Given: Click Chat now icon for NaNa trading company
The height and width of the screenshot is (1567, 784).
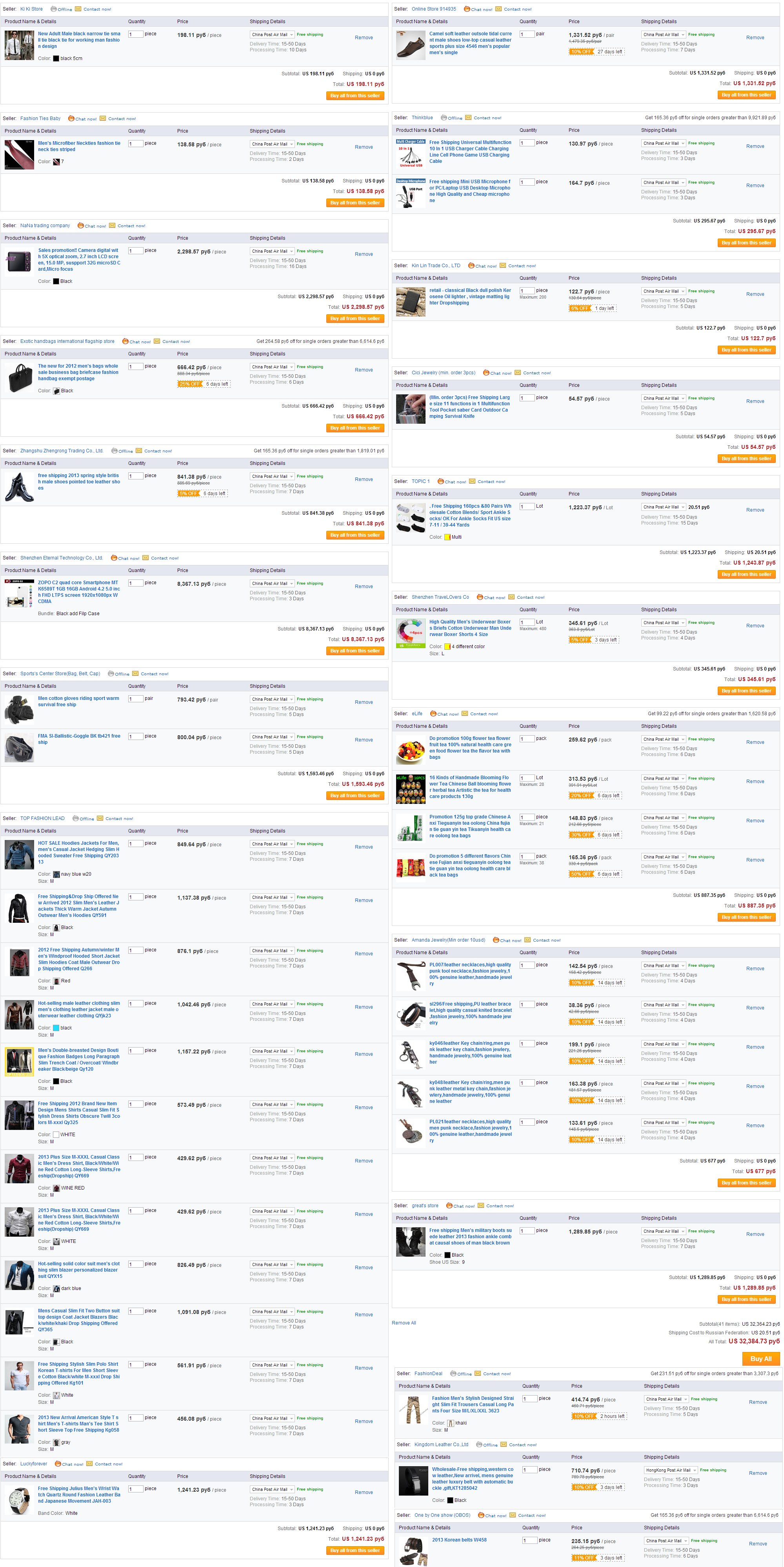Looking at the screenshot, I should click(80, 226).
